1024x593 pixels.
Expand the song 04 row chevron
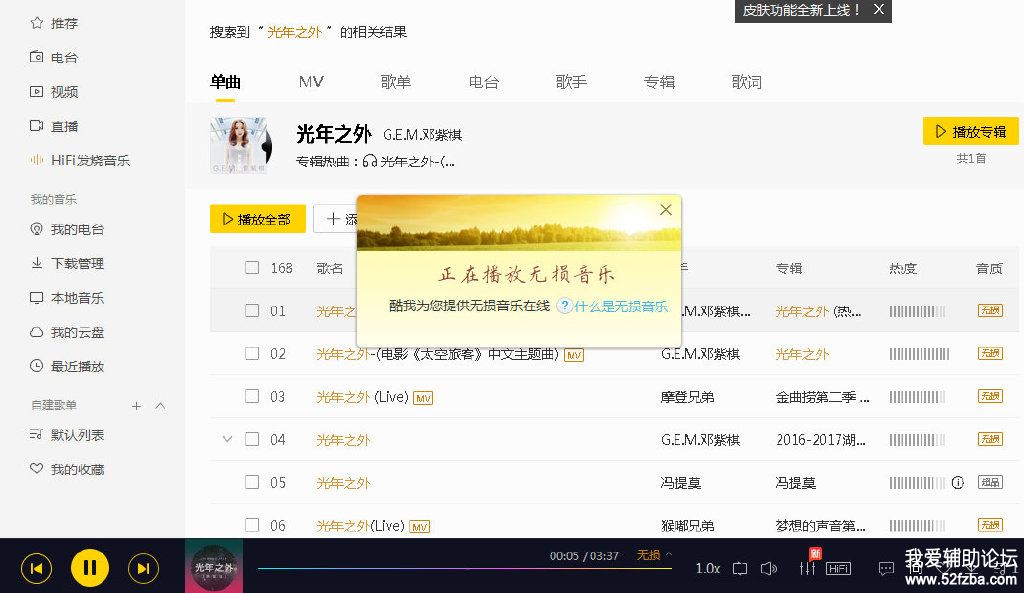tap(227, 440)
